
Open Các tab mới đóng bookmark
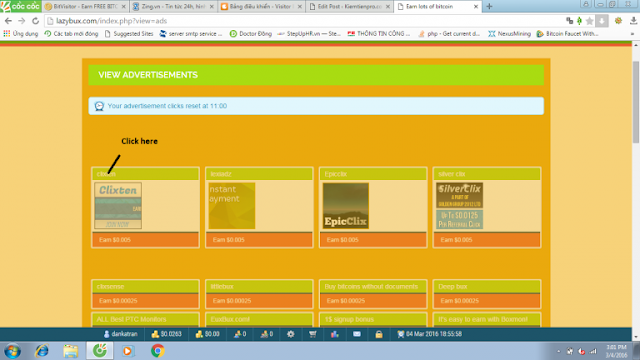tap(71, 34)
